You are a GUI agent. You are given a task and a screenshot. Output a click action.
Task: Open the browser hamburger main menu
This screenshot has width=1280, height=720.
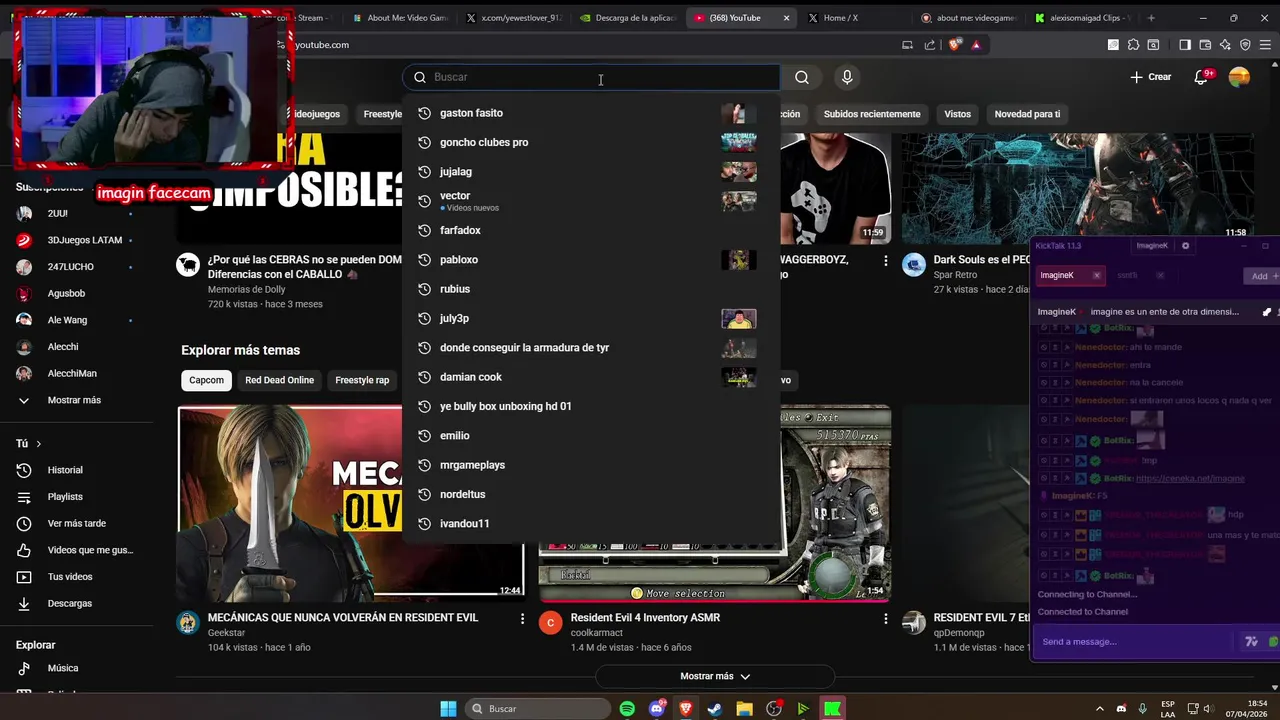click(x=1265, y=44)
